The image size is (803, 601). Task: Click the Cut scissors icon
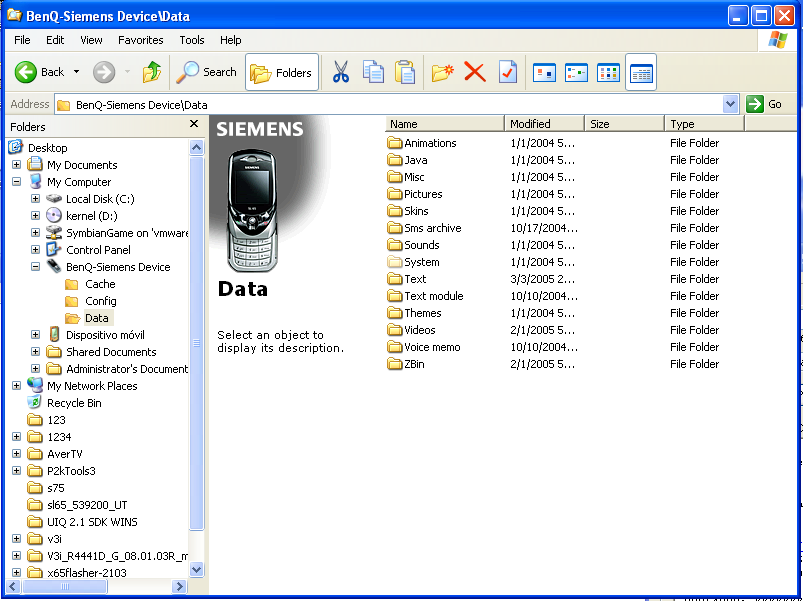tap(341, 72)
